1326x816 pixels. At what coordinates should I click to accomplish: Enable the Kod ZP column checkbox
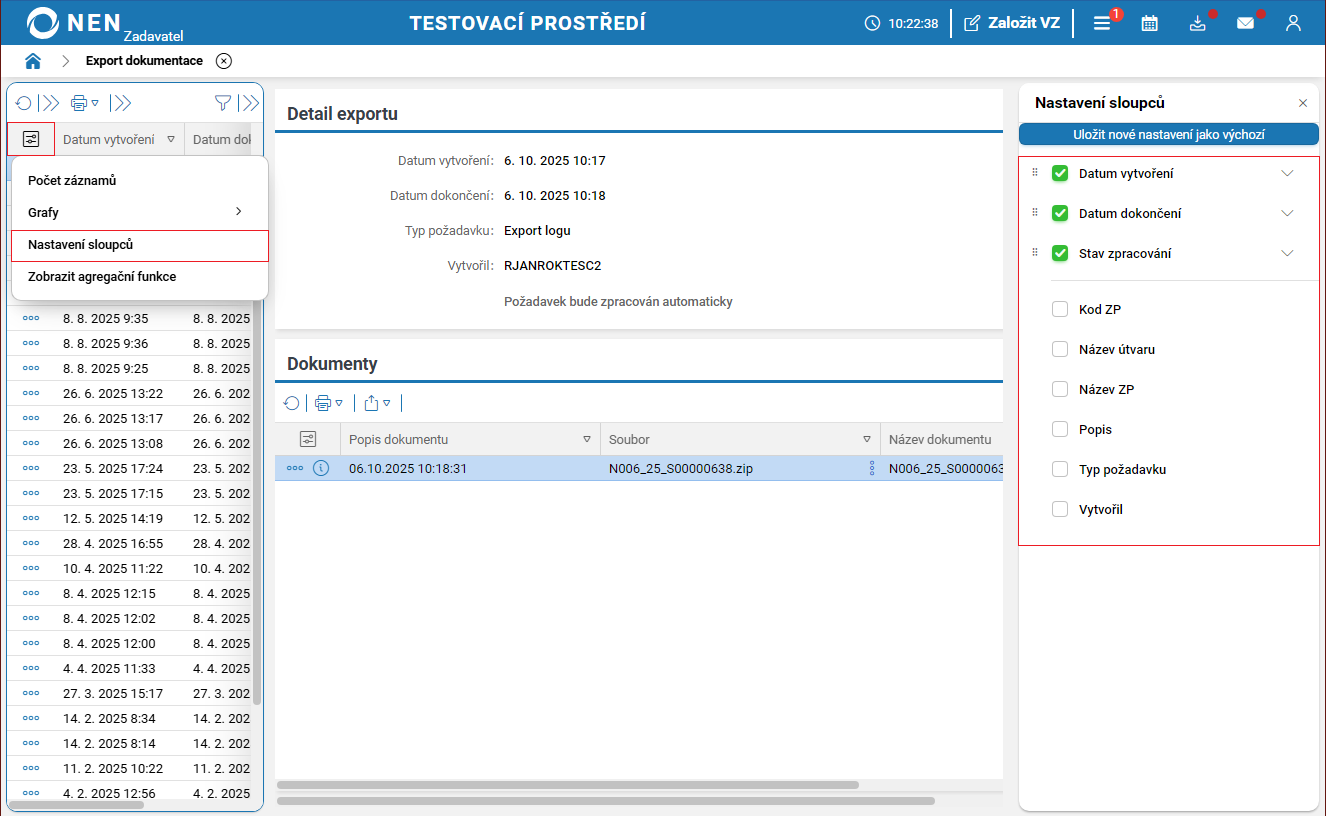coord(1060,310)
